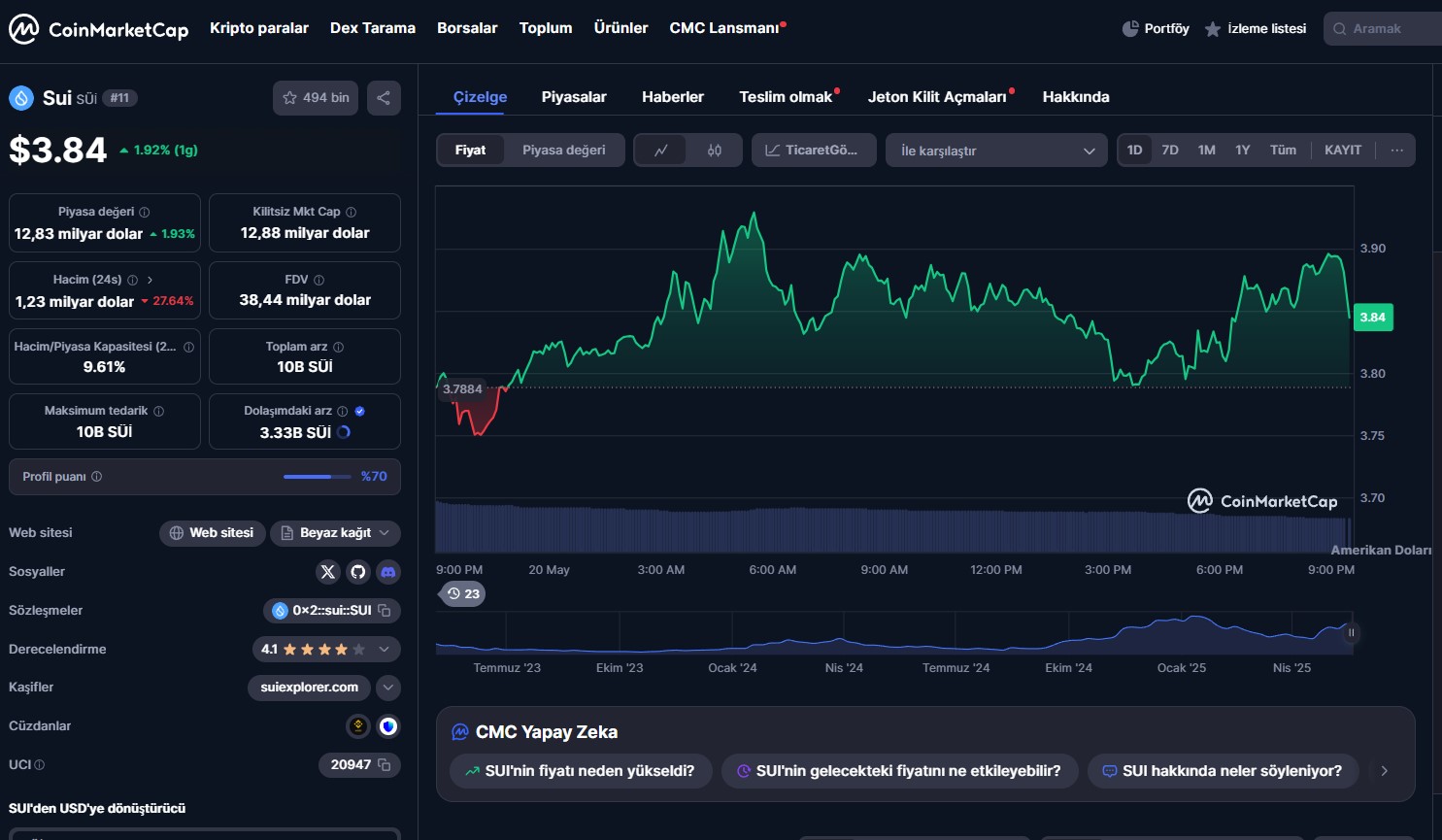Open Sui's X (Twitter) social link
This screenshot has height=840, width=1442.
click(328, 572)
